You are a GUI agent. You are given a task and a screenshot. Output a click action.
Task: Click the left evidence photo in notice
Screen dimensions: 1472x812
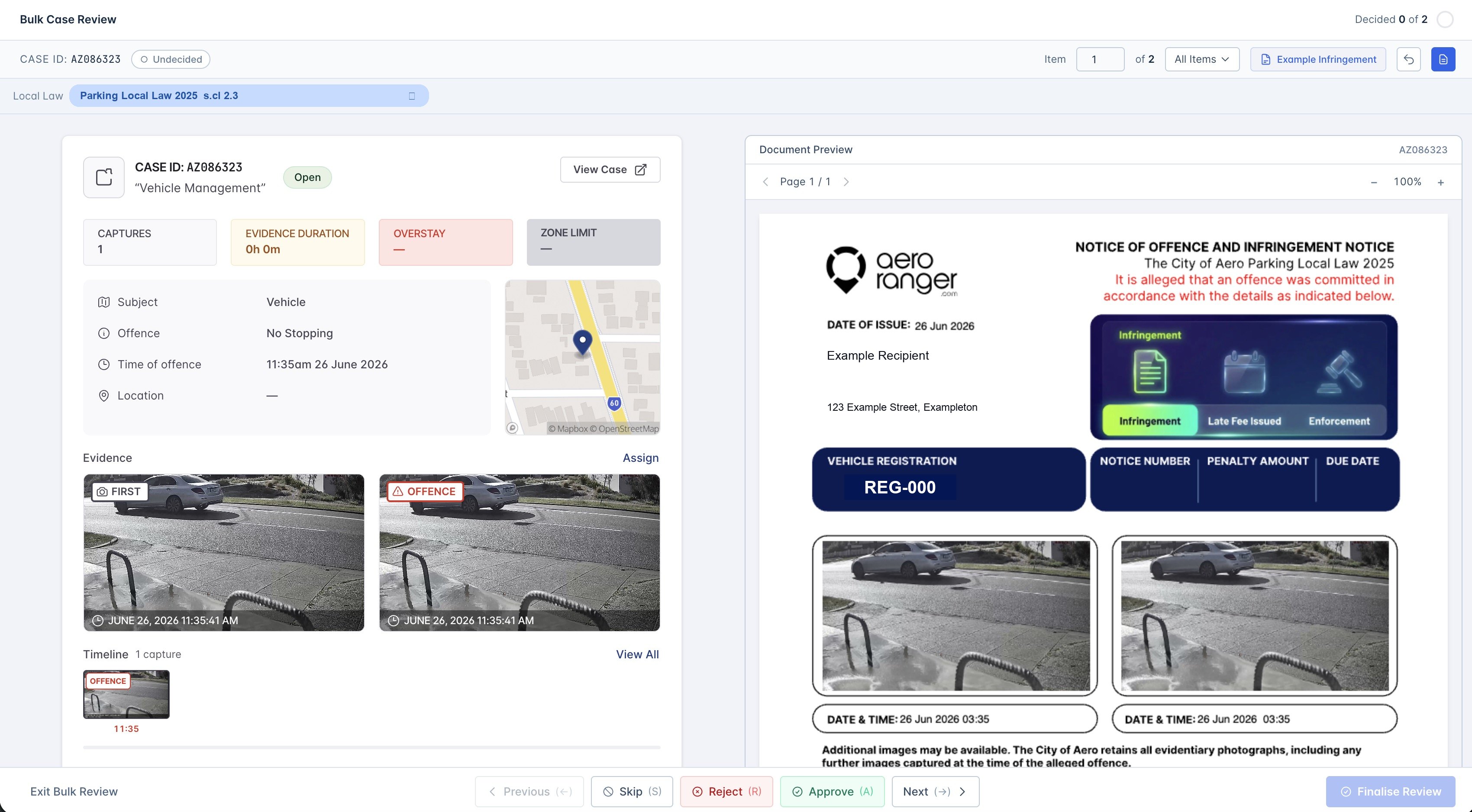956,616
